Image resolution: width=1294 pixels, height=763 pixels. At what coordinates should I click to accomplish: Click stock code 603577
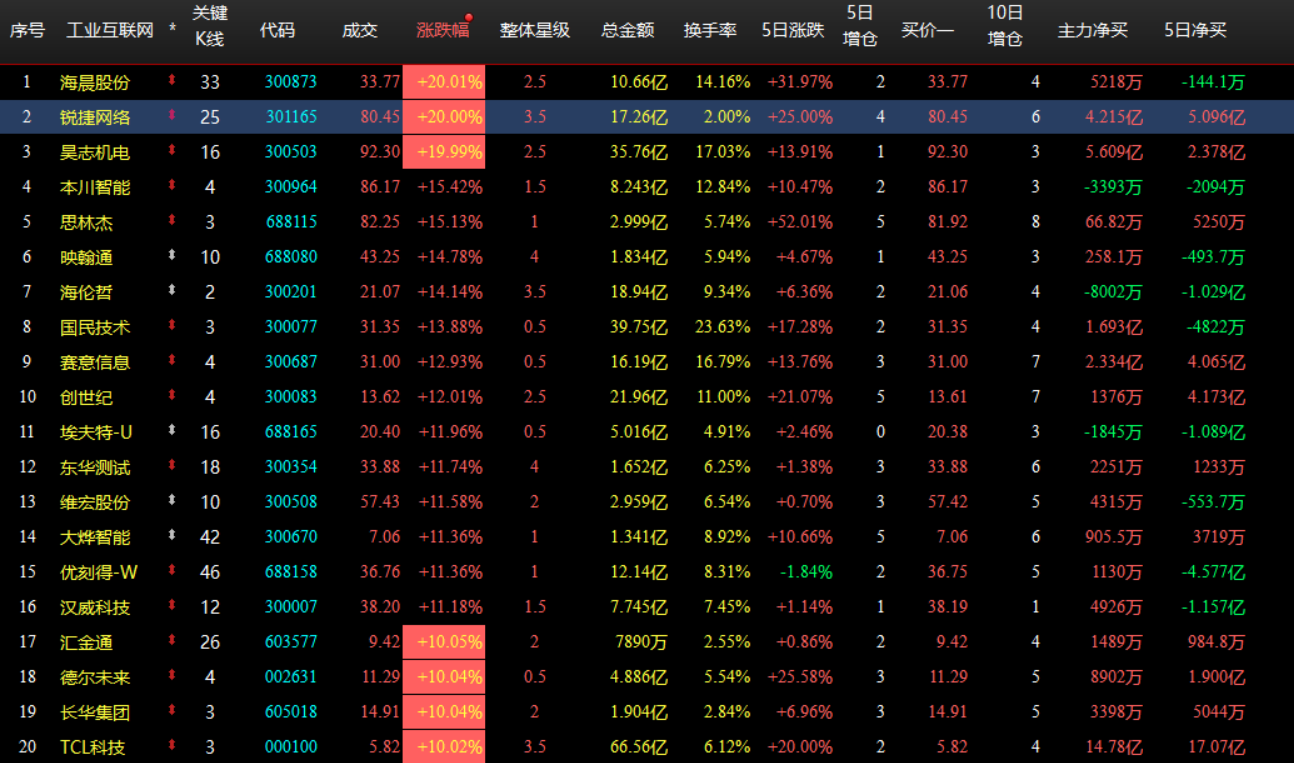pyautogui.click(x=291, y=642)
